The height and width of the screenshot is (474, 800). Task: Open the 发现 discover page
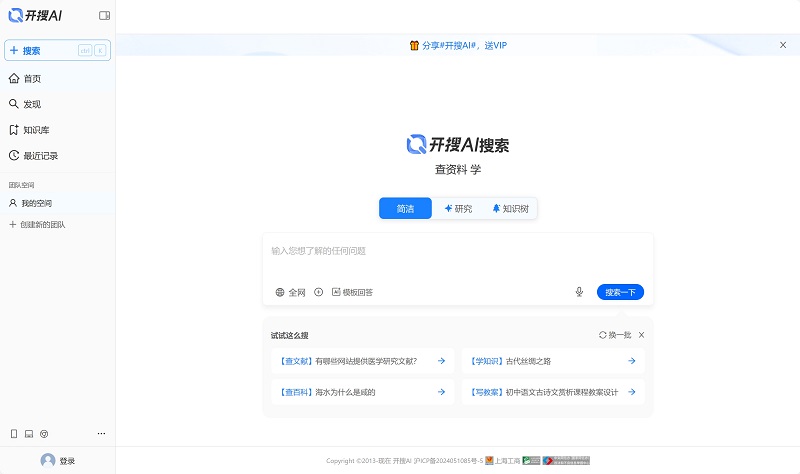(57, 104)
